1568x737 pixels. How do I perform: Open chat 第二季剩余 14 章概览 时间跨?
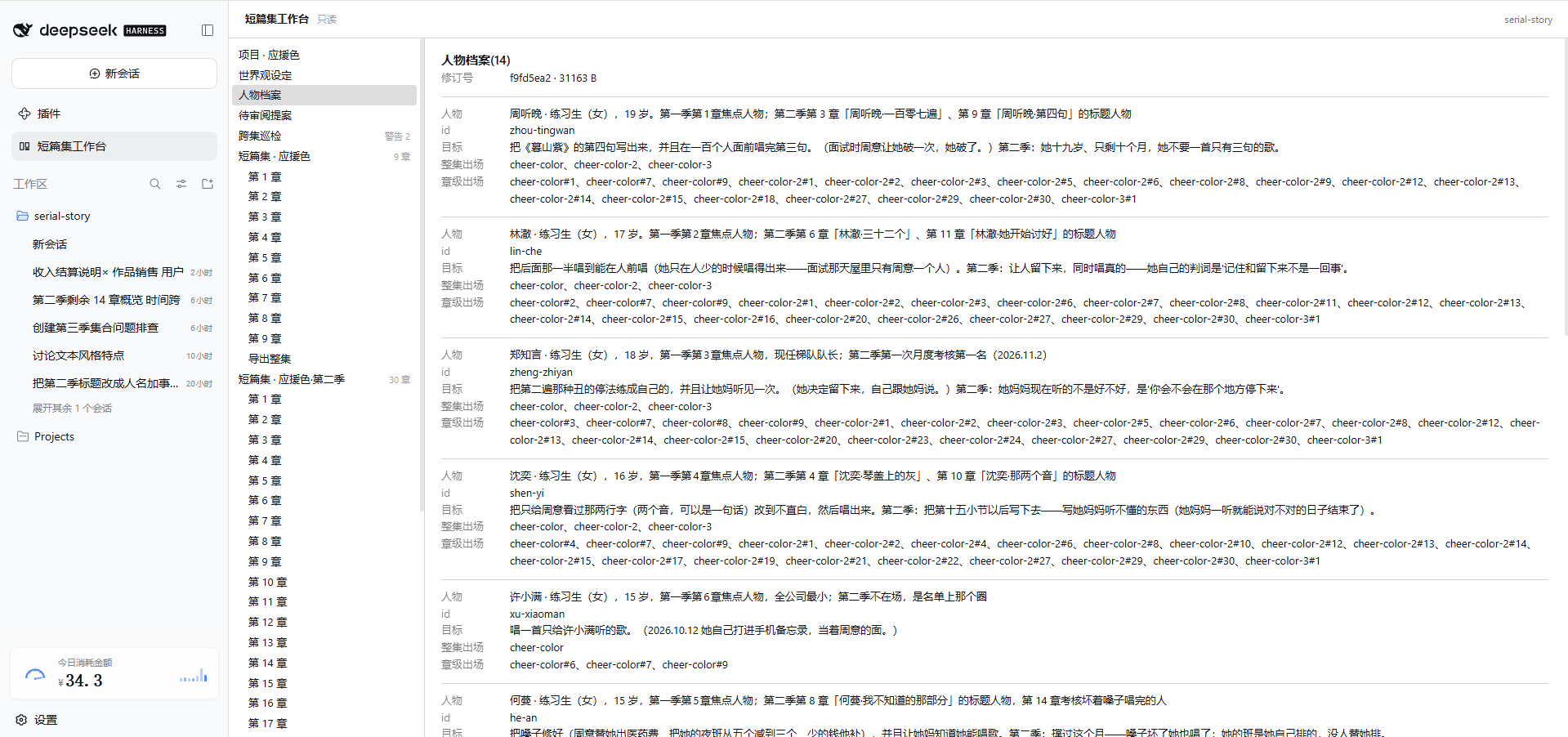(114, 300)
